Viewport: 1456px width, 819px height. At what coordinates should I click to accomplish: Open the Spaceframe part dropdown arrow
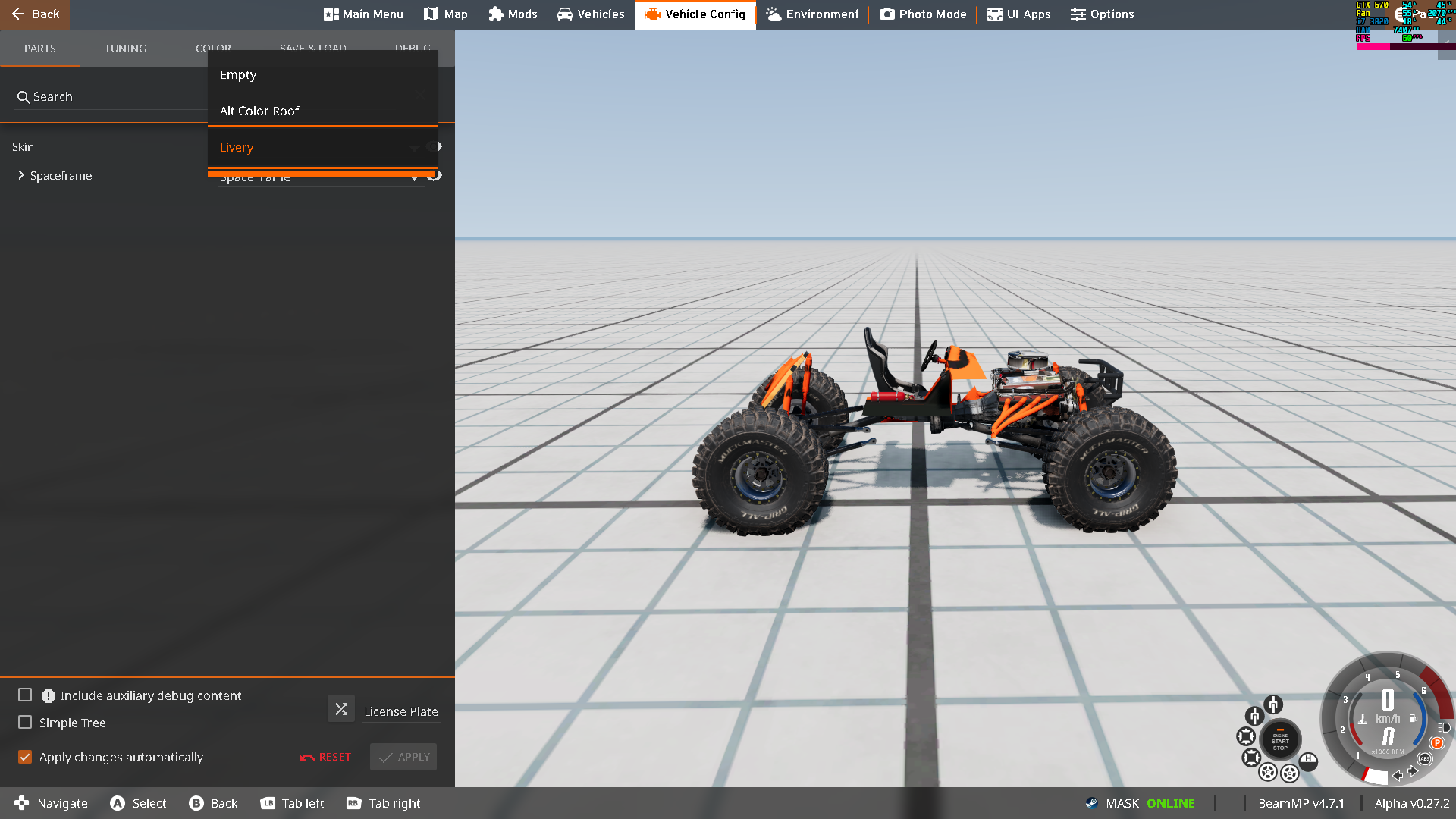(x=414, y=178)
